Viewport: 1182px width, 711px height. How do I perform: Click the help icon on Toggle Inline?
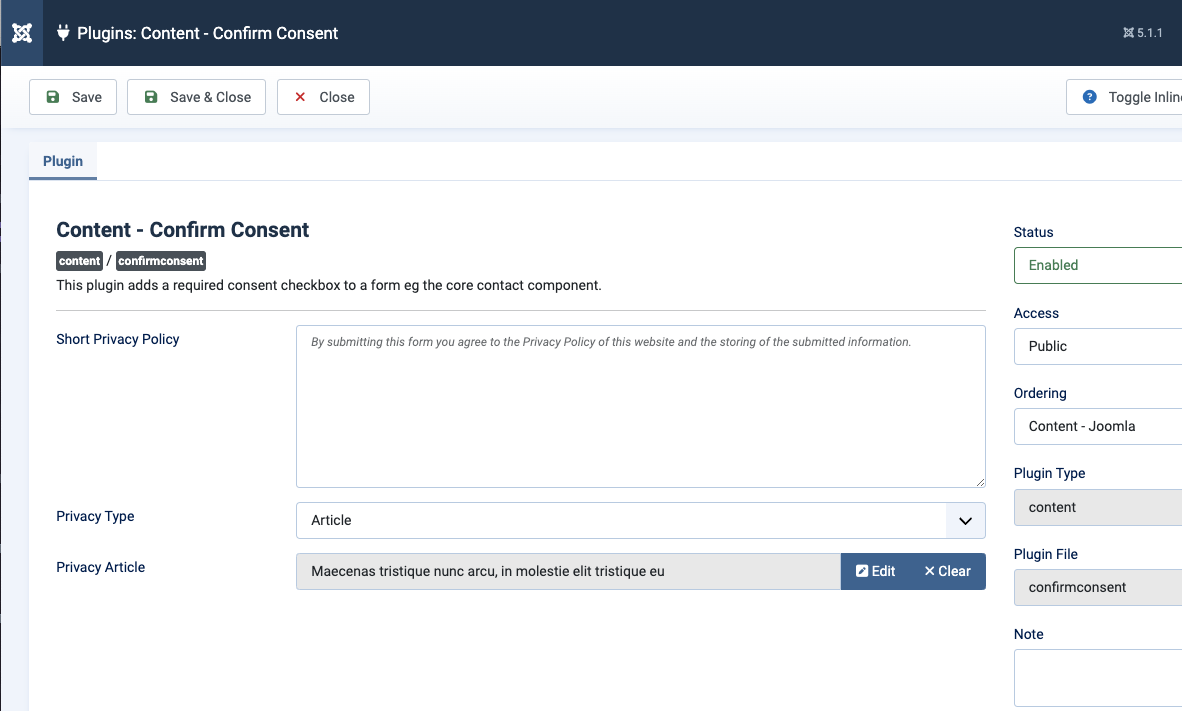tap(1090, 97)
